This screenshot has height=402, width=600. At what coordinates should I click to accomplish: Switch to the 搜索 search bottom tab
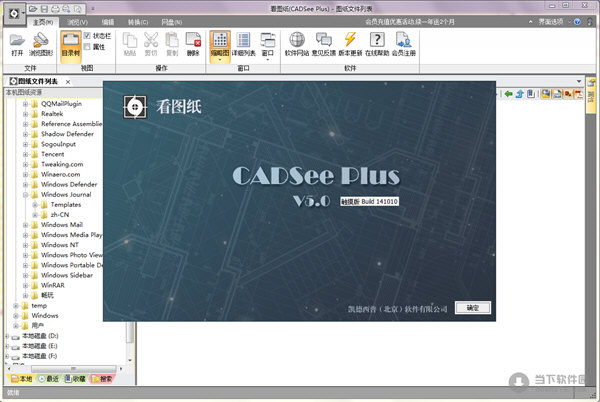click(x=102, y=379)
